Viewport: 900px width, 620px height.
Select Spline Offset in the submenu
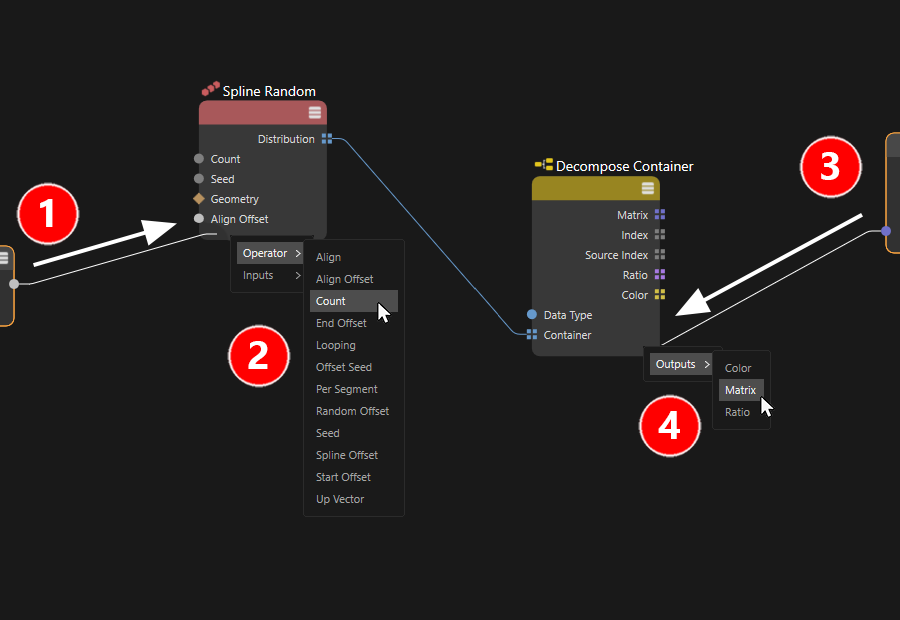coord(354,455)
